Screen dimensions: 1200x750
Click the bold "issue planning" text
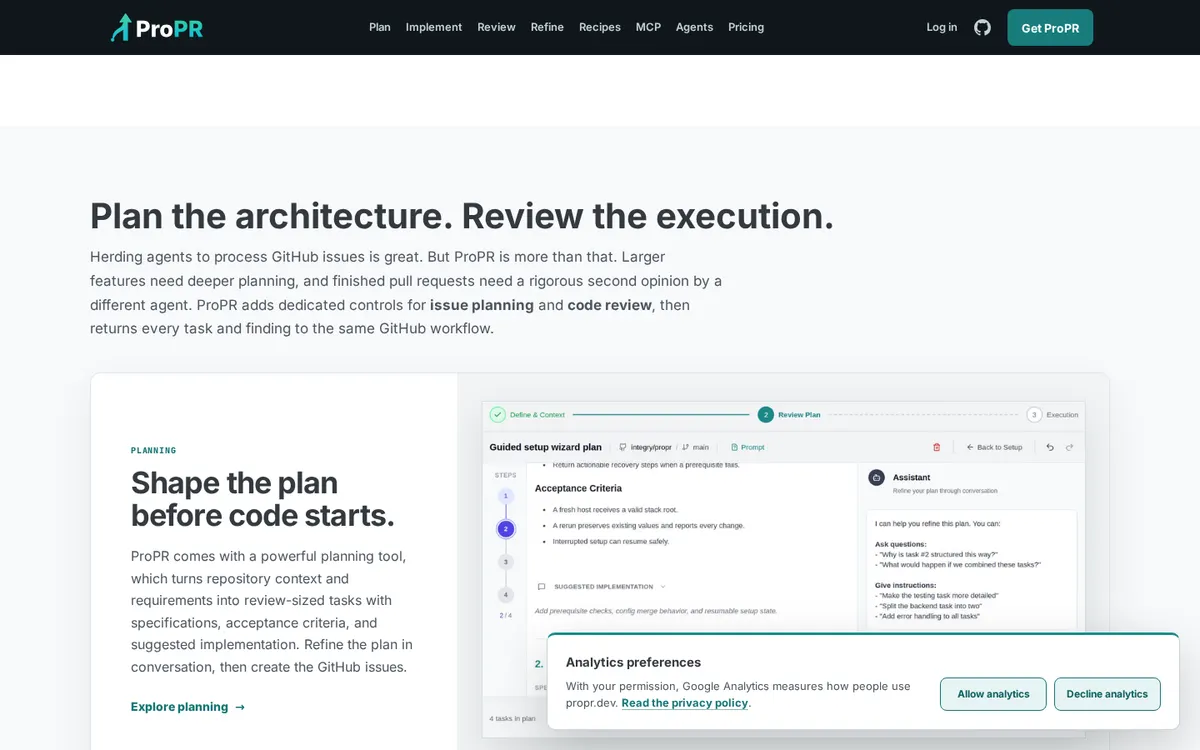point(482,305)
